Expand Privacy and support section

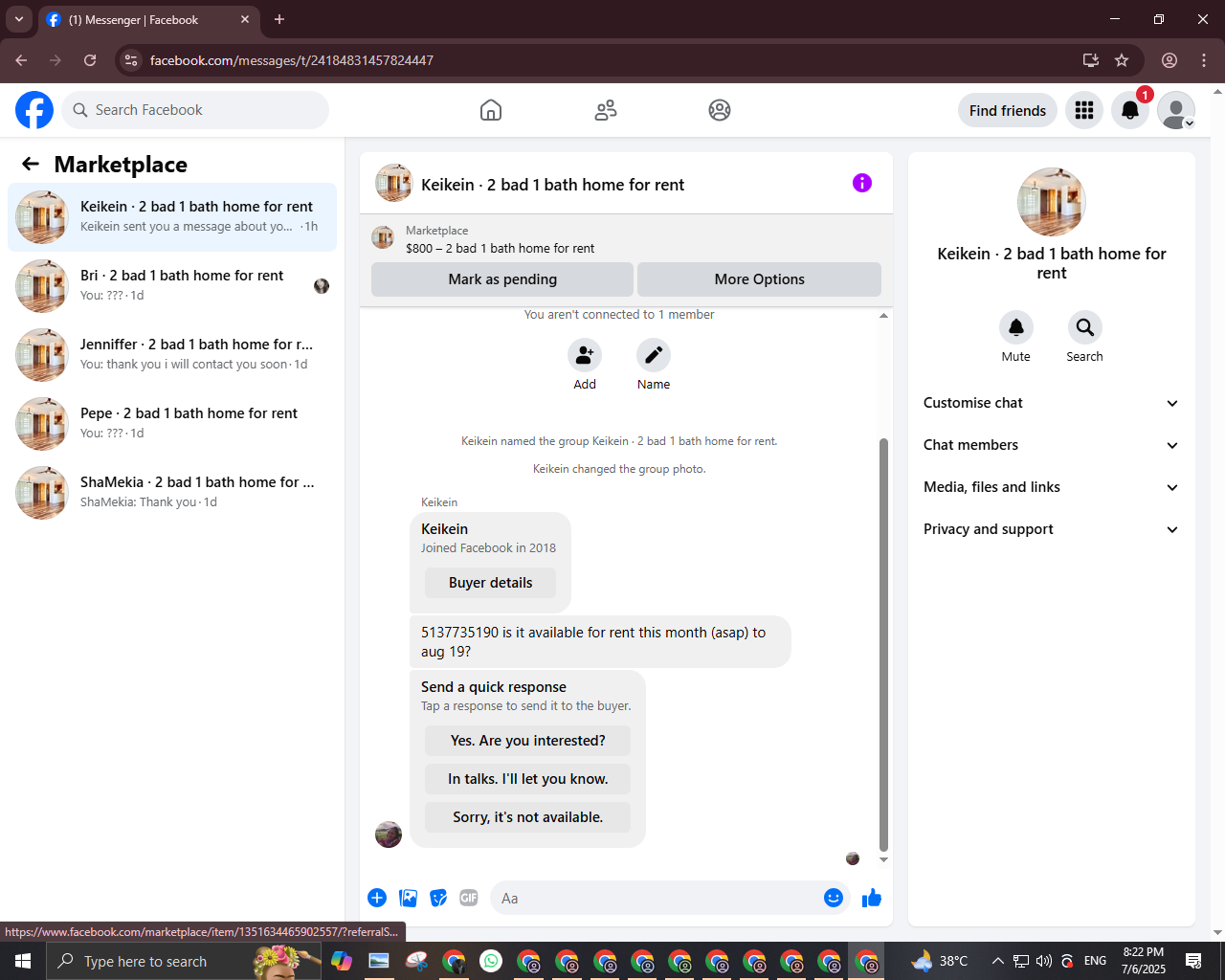click(1051, 529)
